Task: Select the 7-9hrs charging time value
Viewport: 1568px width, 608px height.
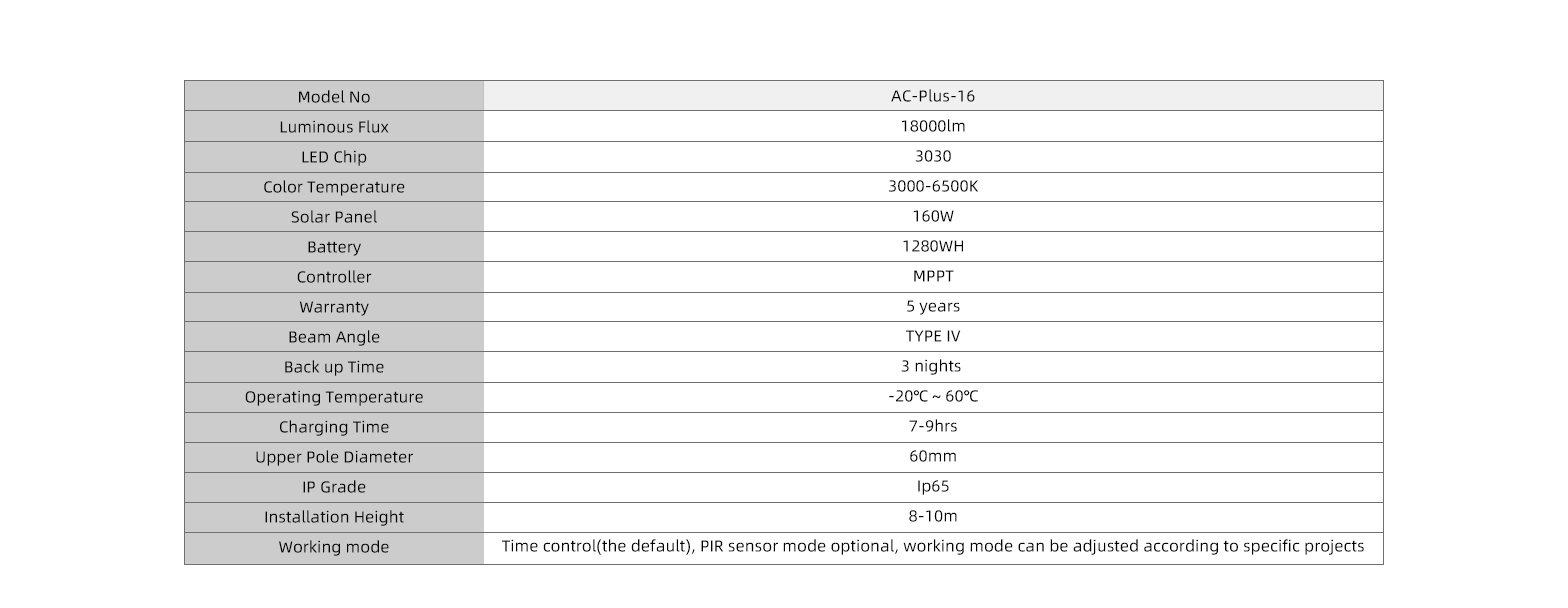Action: (932, 427)
